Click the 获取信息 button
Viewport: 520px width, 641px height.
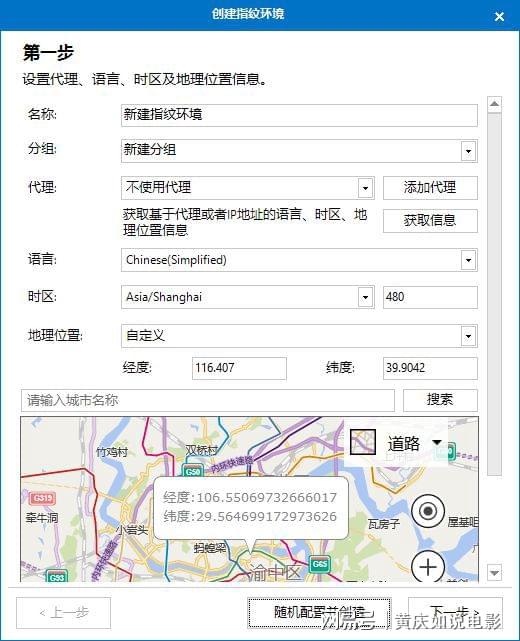430,221
